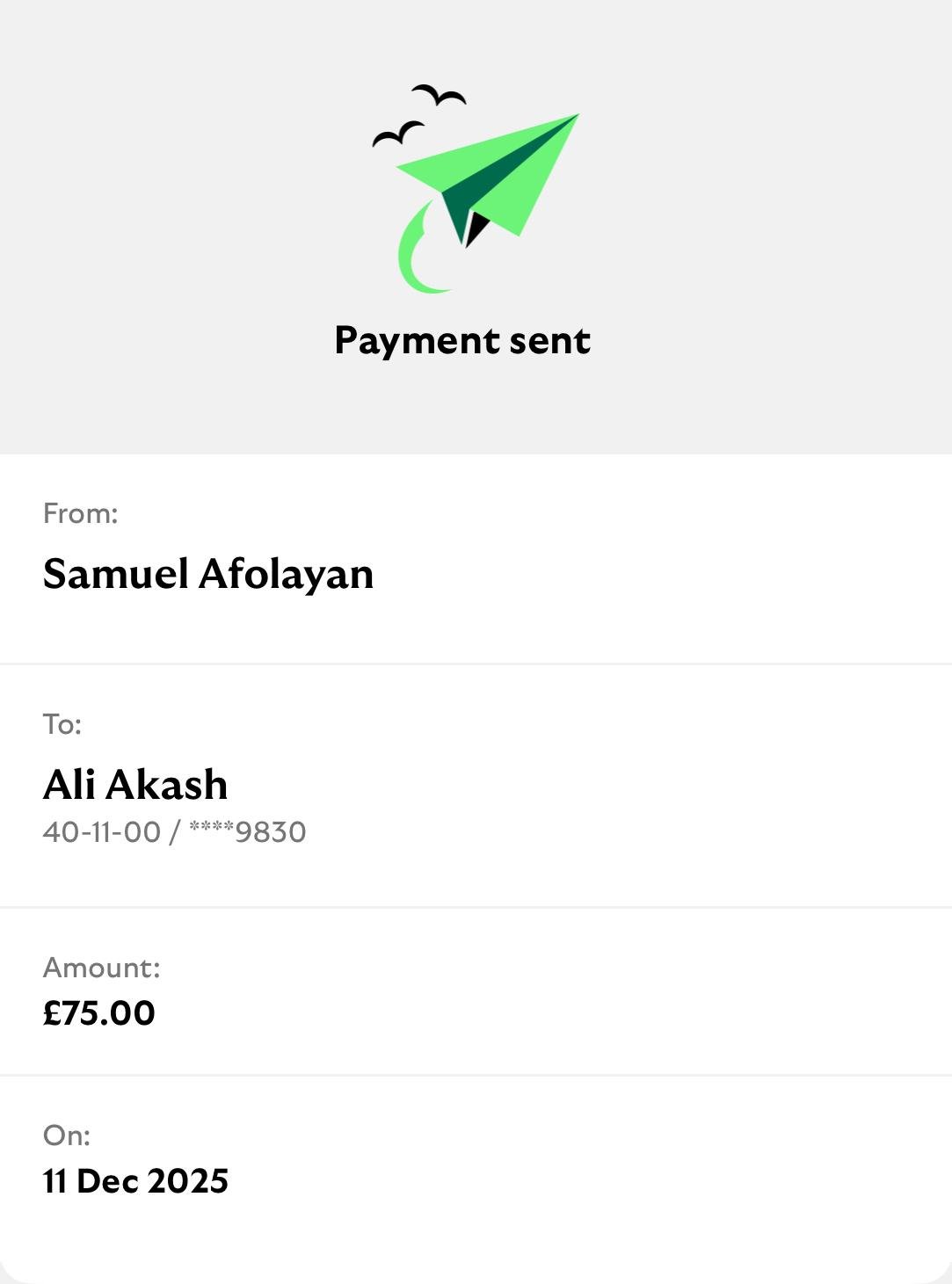This screenshot has height=1284, width=952.
Task: Click the black tail tip of the plane
Action: tap(475, 227)
